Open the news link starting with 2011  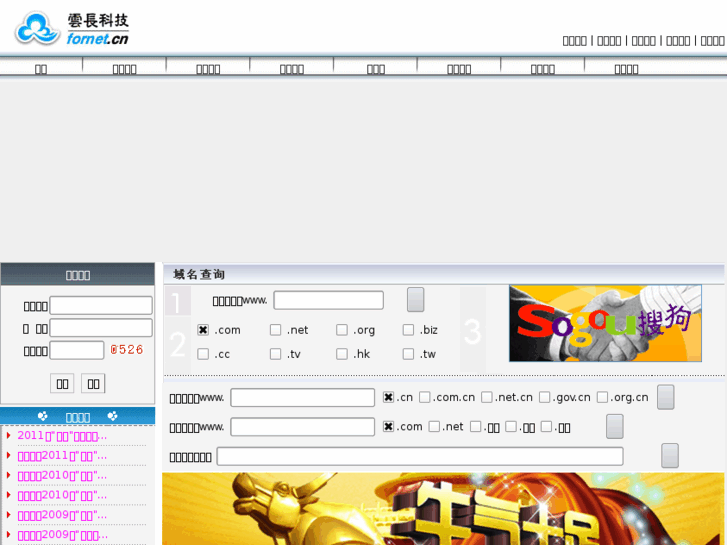[62, 436]
